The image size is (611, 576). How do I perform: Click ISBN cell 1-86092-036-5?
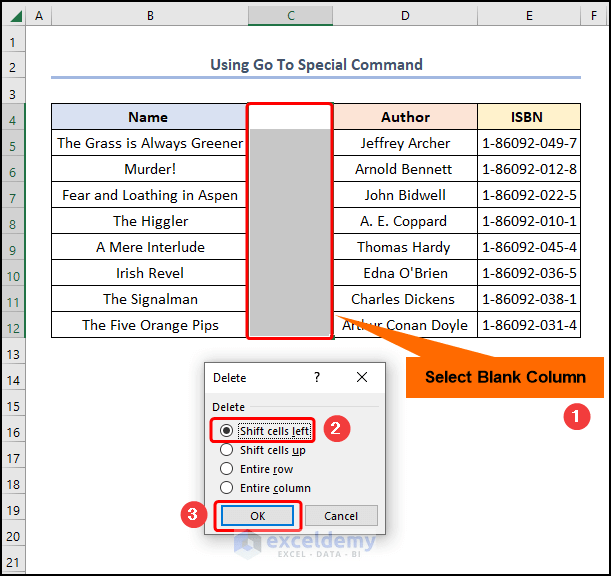click(x=529, y=273)
